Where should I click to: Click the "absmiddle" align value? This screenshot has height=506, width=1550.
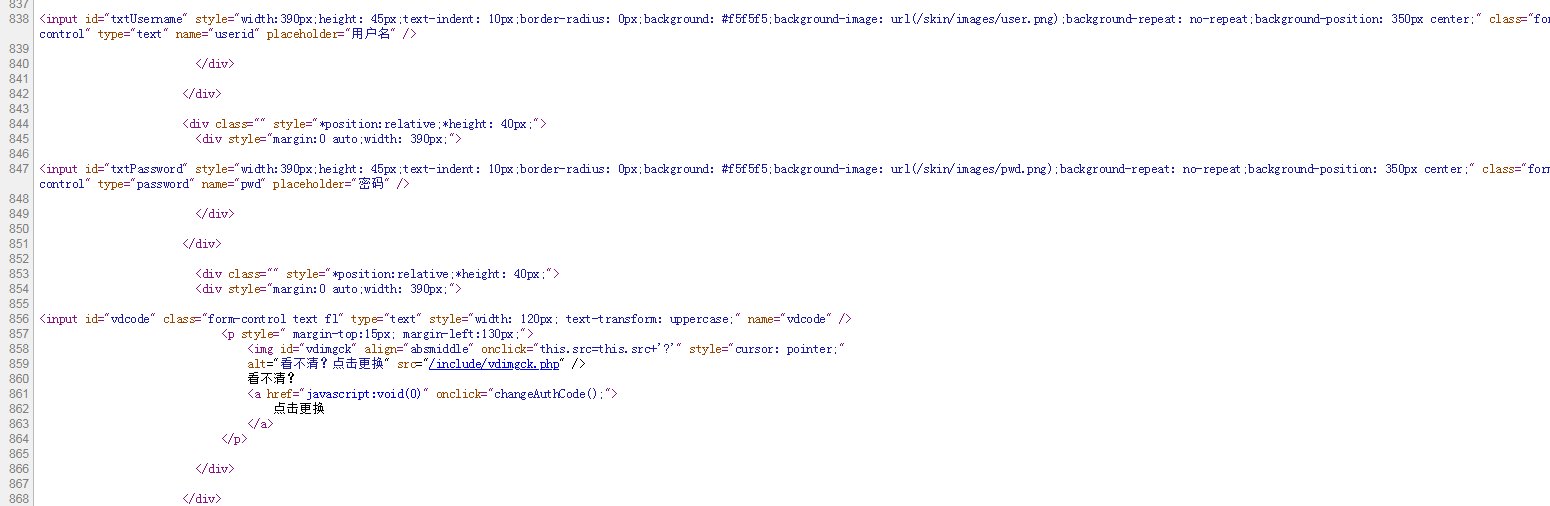tap(436, 349)
